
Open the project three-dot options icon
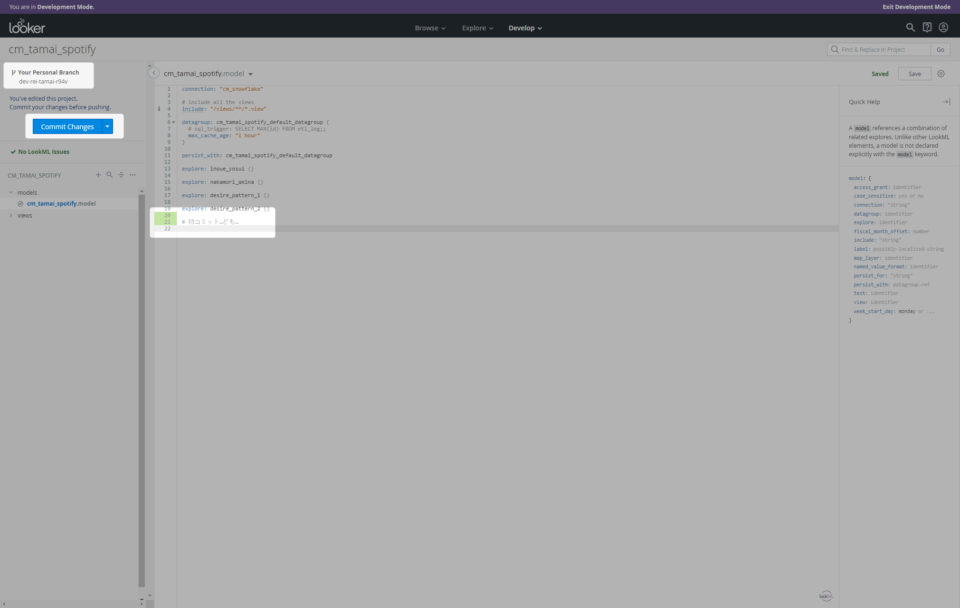[x=130, y=174]
